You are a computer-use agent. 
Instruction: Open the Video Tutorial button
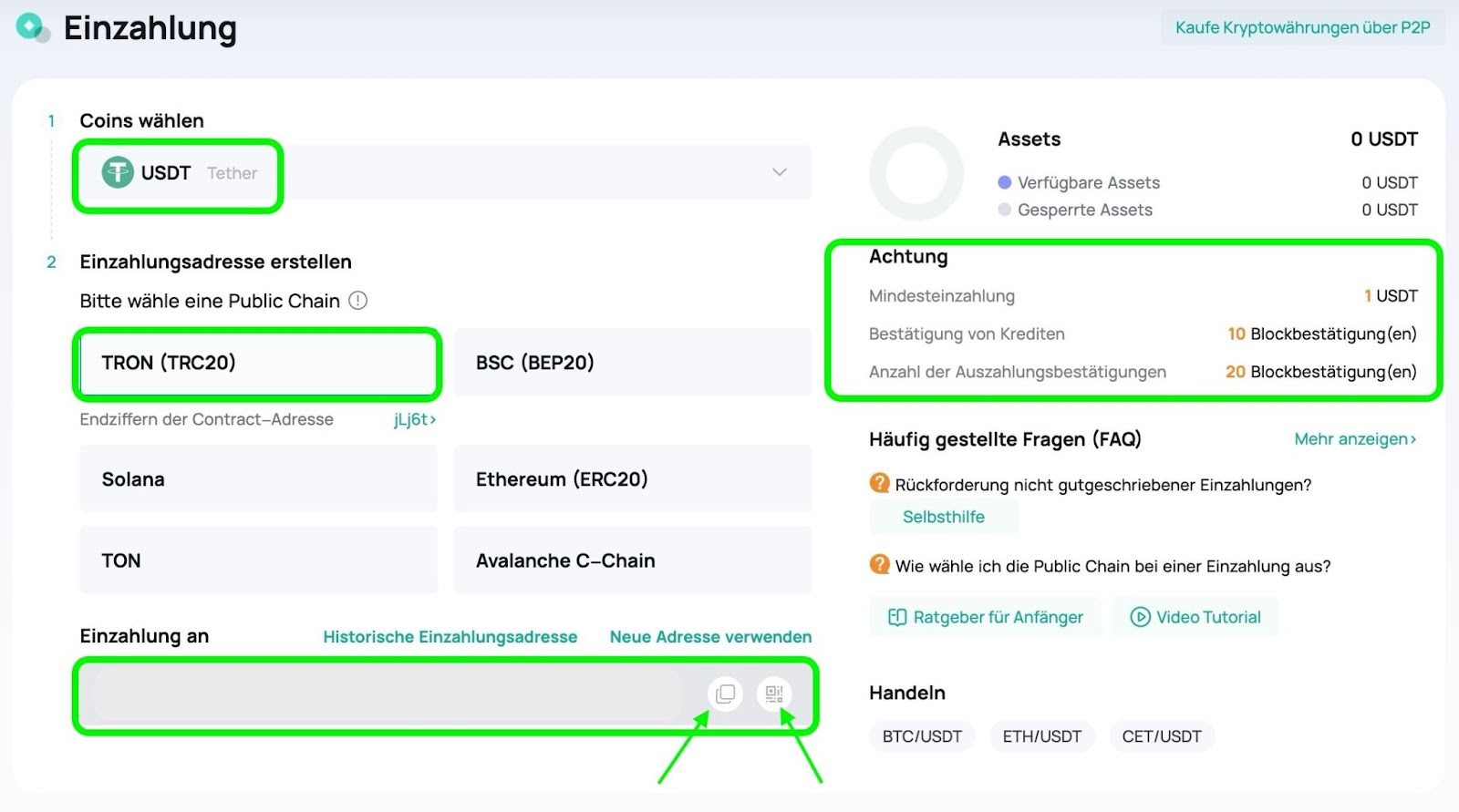[x=1195, y=617]
